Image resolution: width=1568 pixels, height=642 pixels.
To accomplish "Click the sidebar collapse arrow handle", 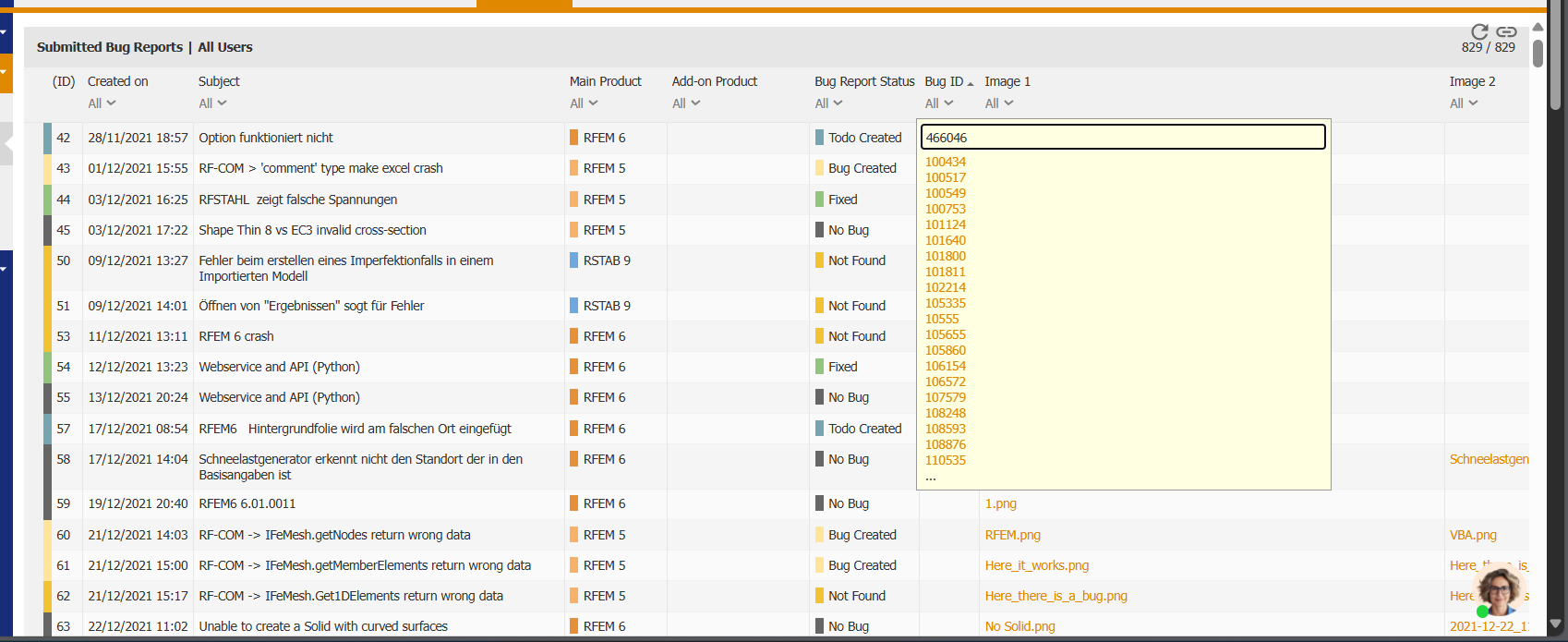I will pyautogui.click(x=7, y=143).
